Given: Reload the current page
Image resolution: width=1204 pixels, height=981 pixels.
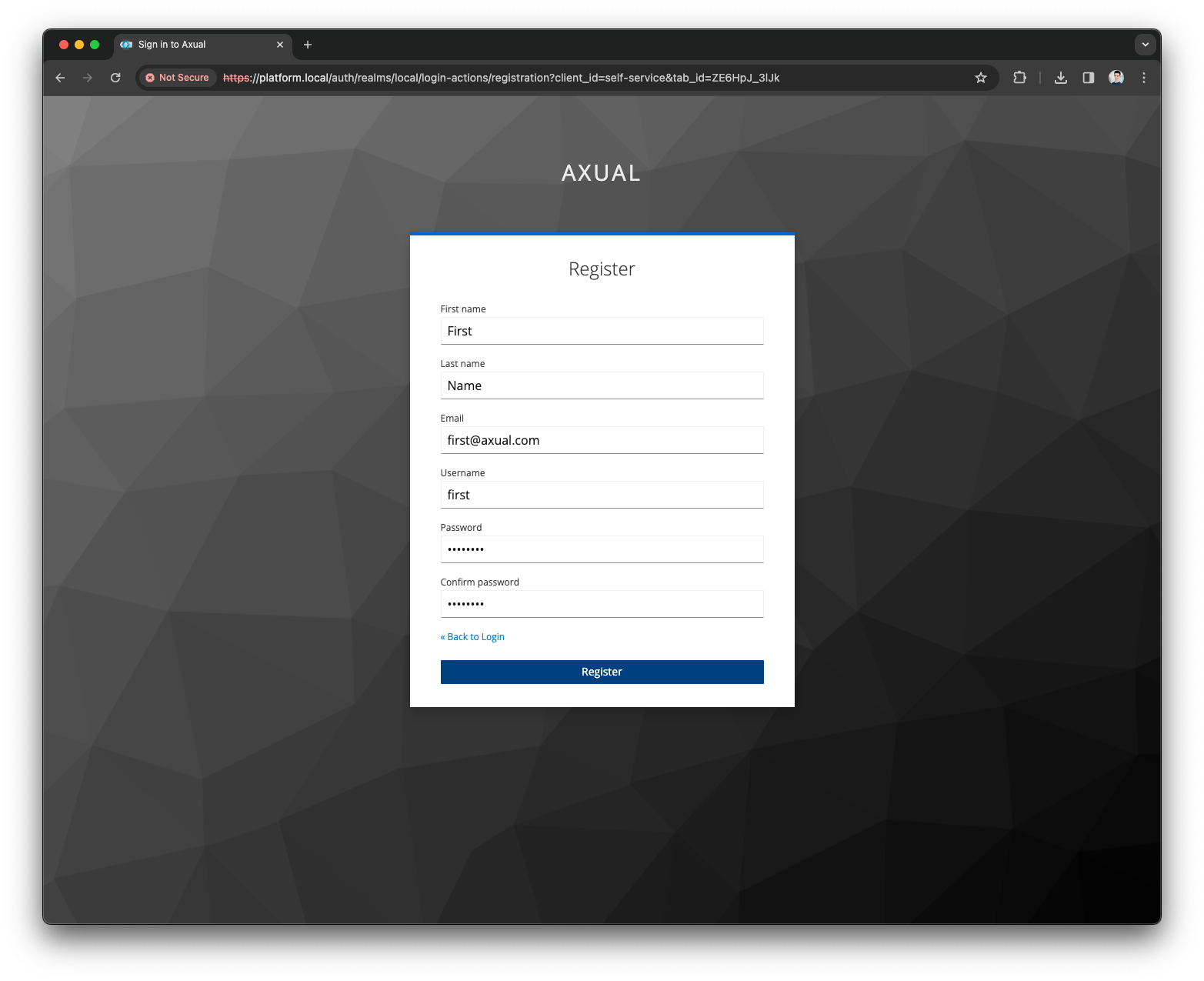Looking at the screenshot, I should (115, 78).
